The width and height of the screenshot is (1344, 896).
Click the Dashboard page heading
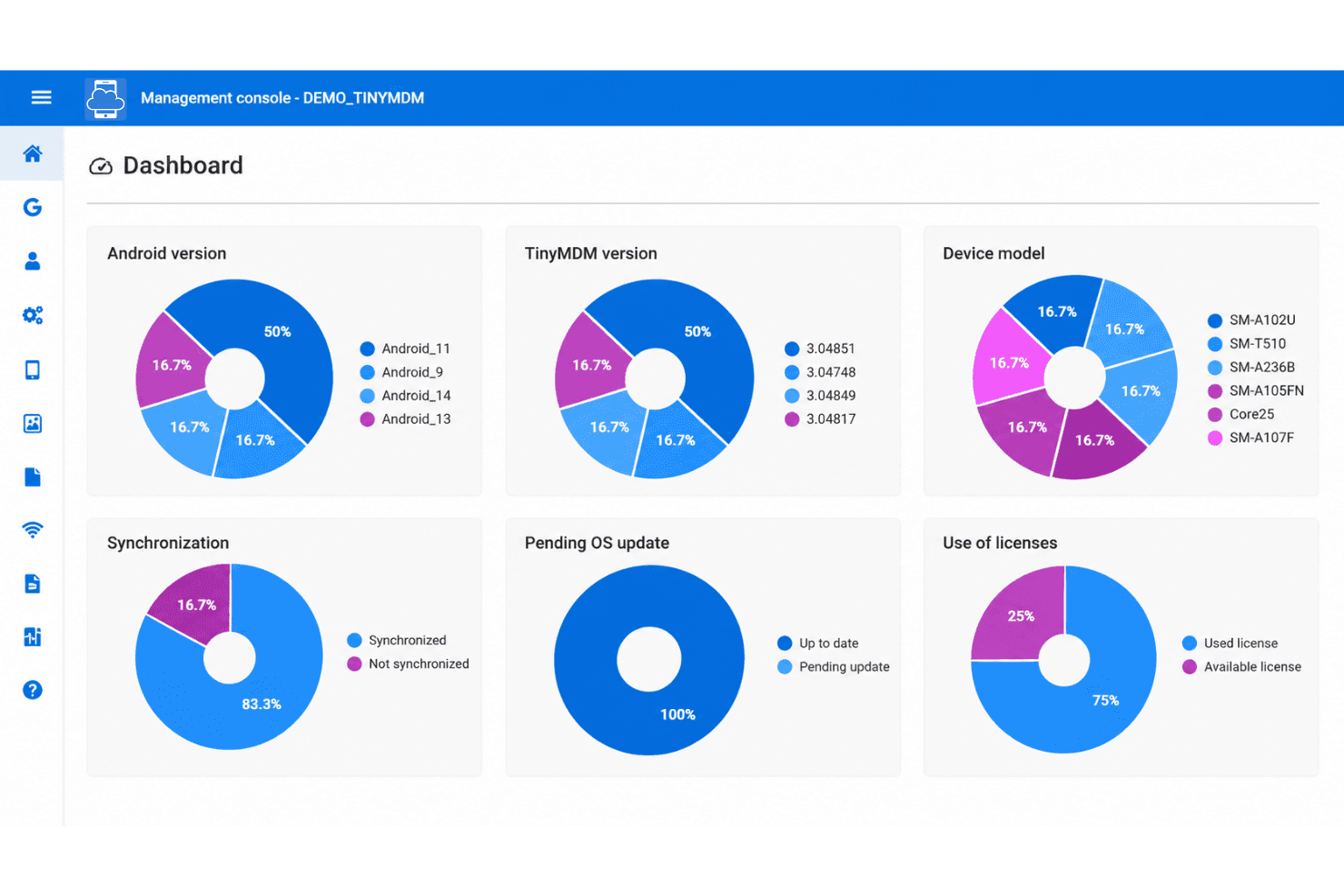pos(183,165)
